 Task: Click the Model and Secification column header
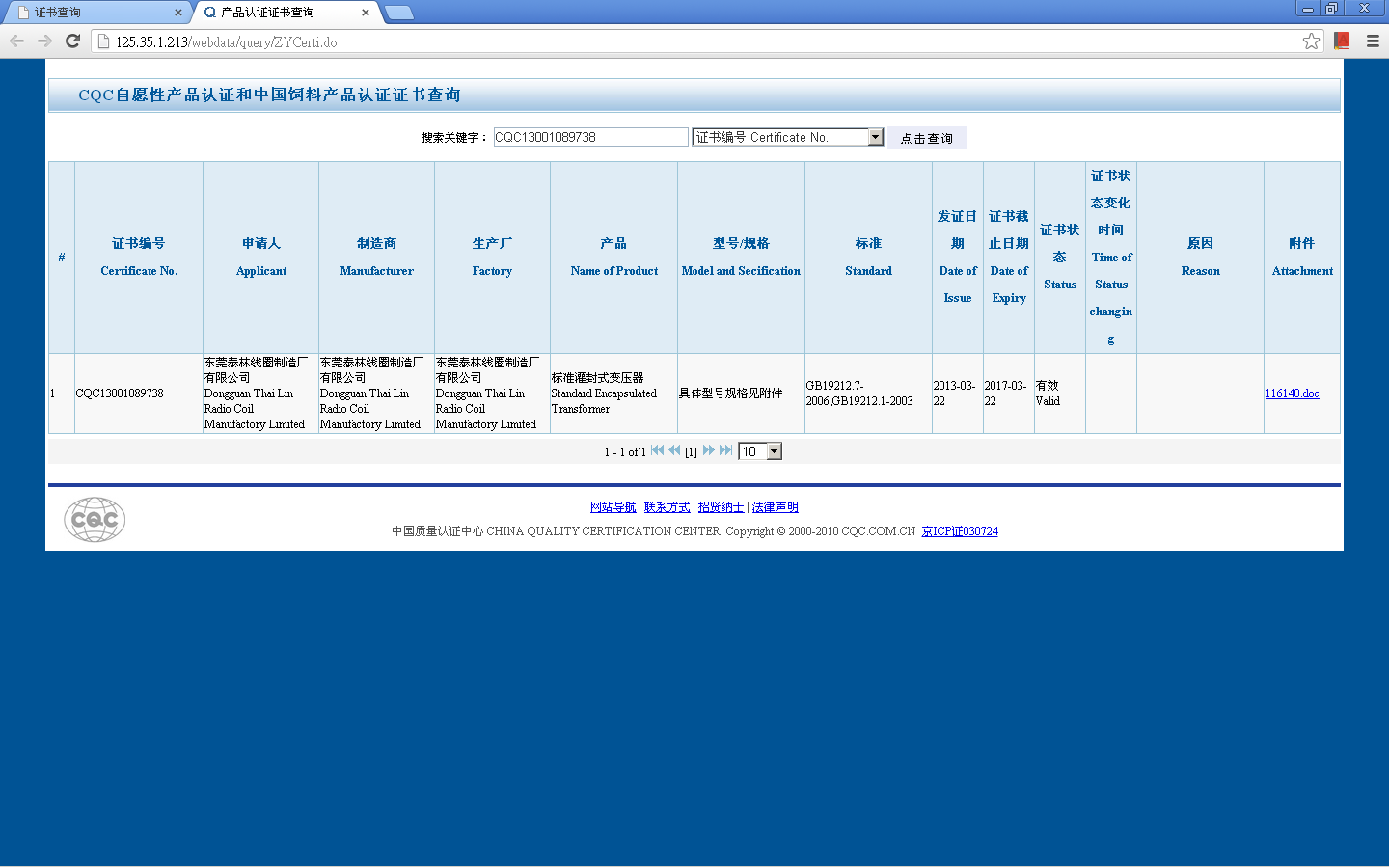(741, 258)
